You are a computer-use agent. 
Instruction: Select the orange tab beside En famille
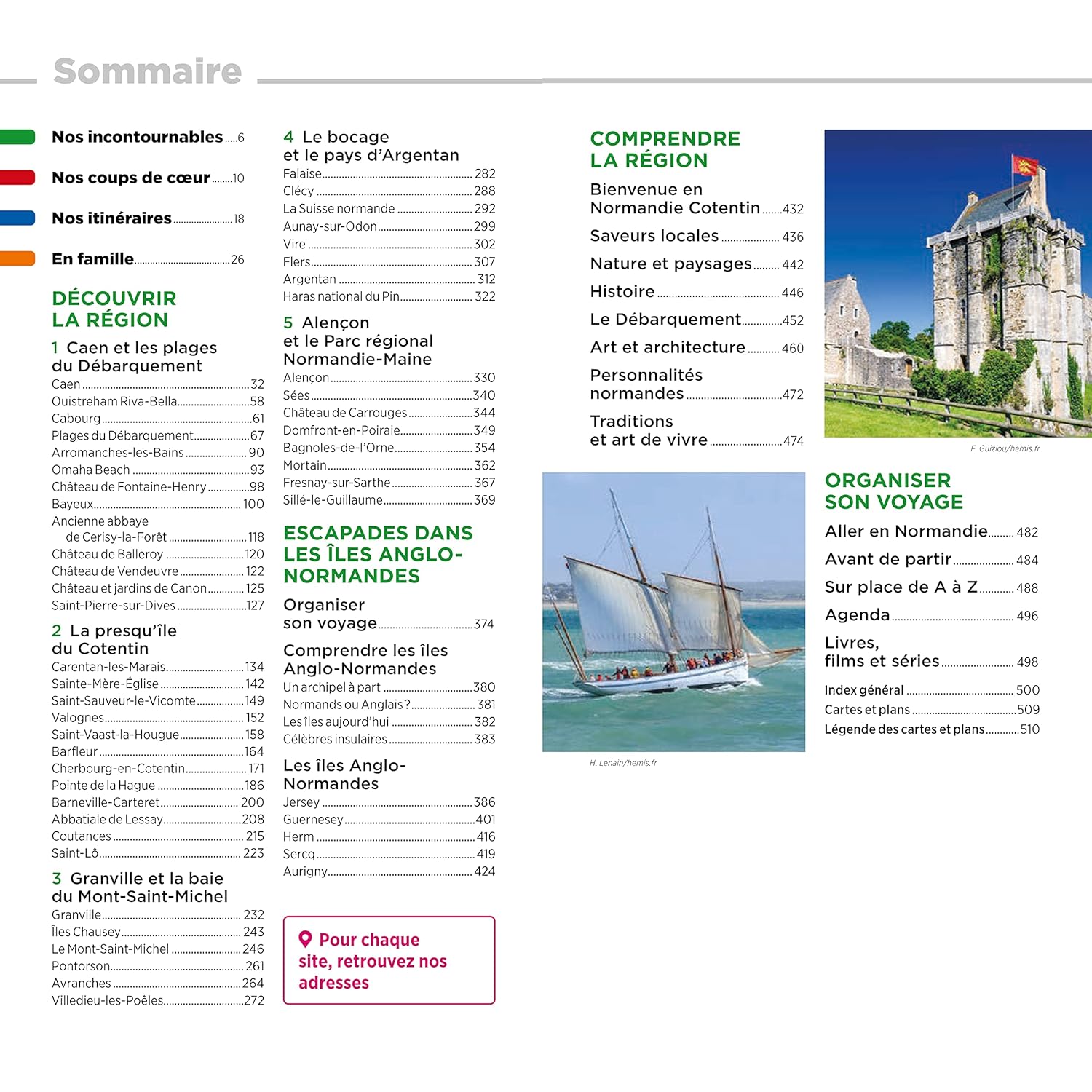17,258
